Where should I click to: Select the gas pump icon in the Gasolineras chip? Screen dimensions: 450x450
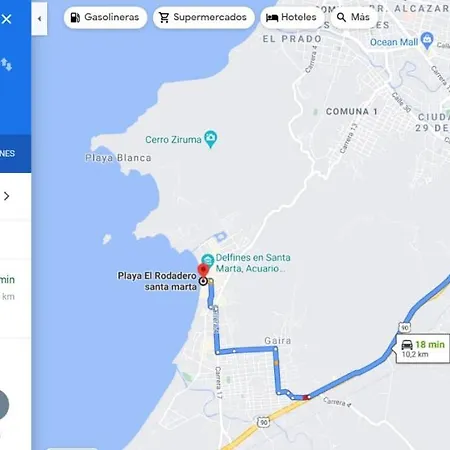pos(75,17)
